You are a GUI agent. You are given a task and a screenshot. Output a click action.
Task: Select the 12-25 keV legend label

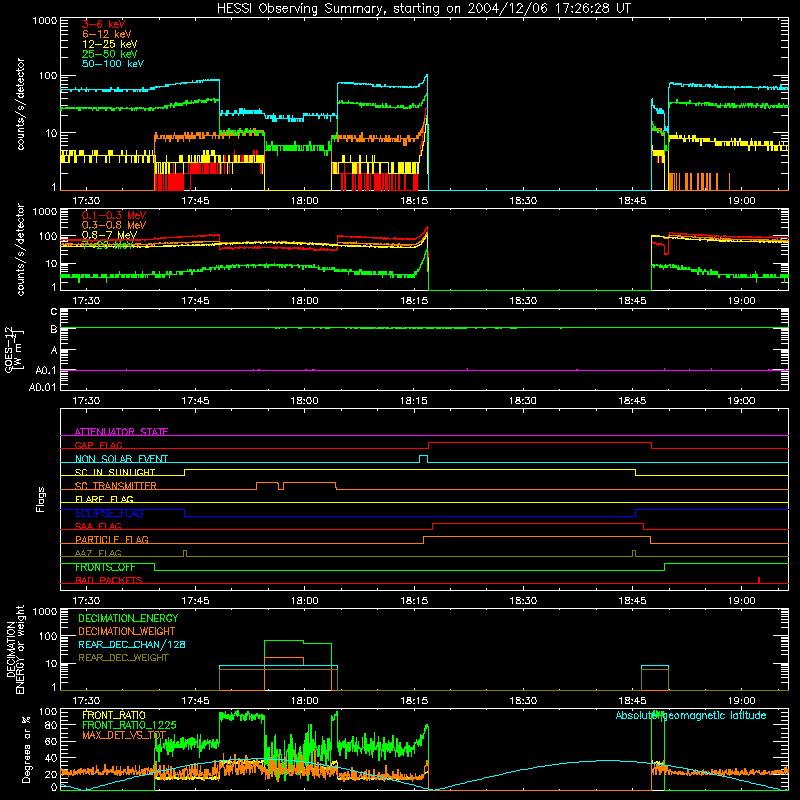click(x=110, y=44)
